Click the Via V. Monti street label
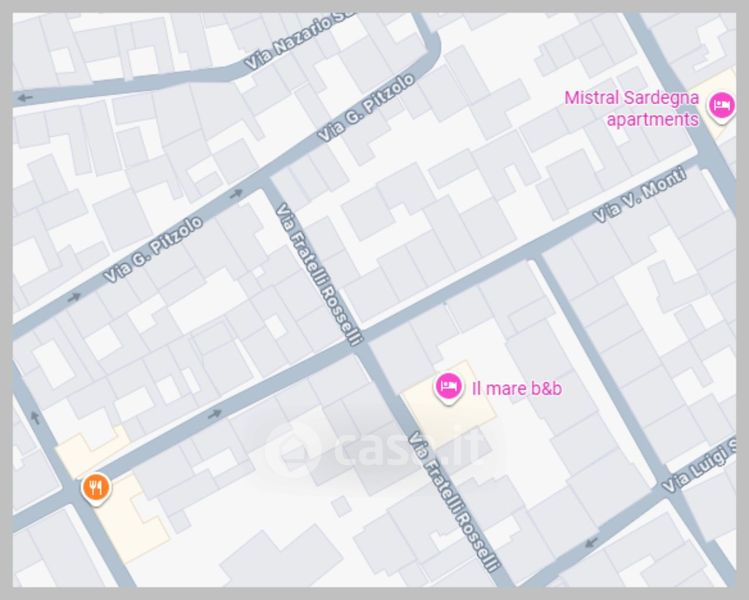Image resolution: width=749 pixels, height=600 pixels. click(640, 194)
